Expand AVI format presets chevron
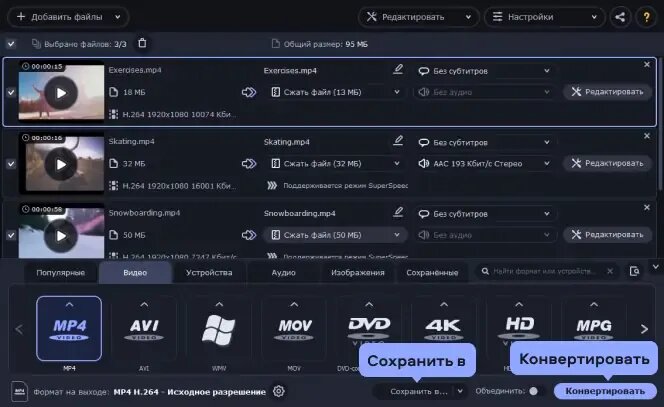 [144, 305]
